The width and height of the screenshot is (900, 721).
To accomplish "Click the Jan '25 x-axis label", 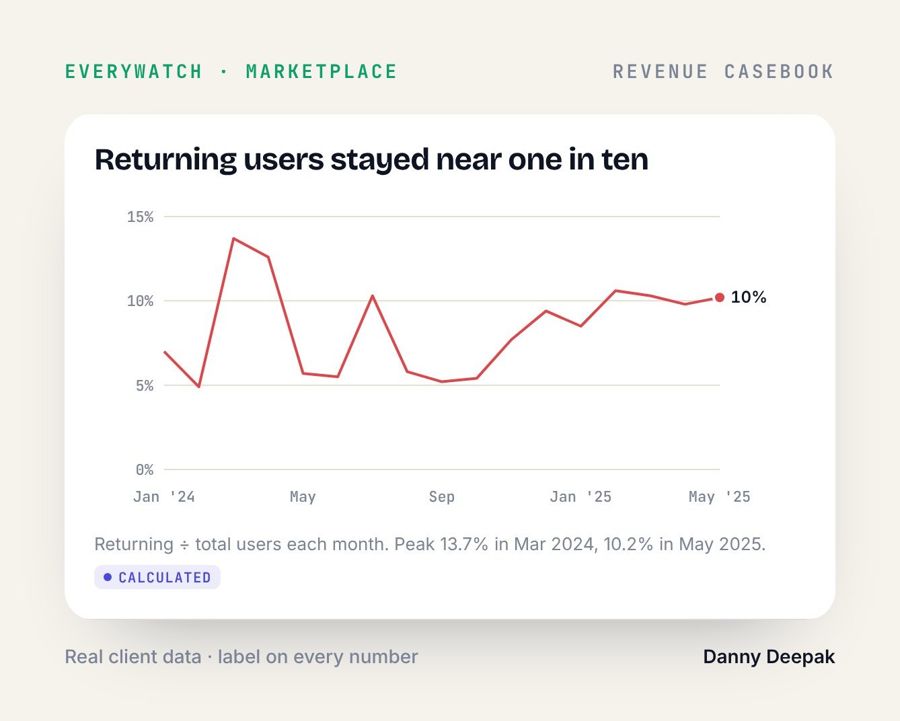I will point(580,497).
